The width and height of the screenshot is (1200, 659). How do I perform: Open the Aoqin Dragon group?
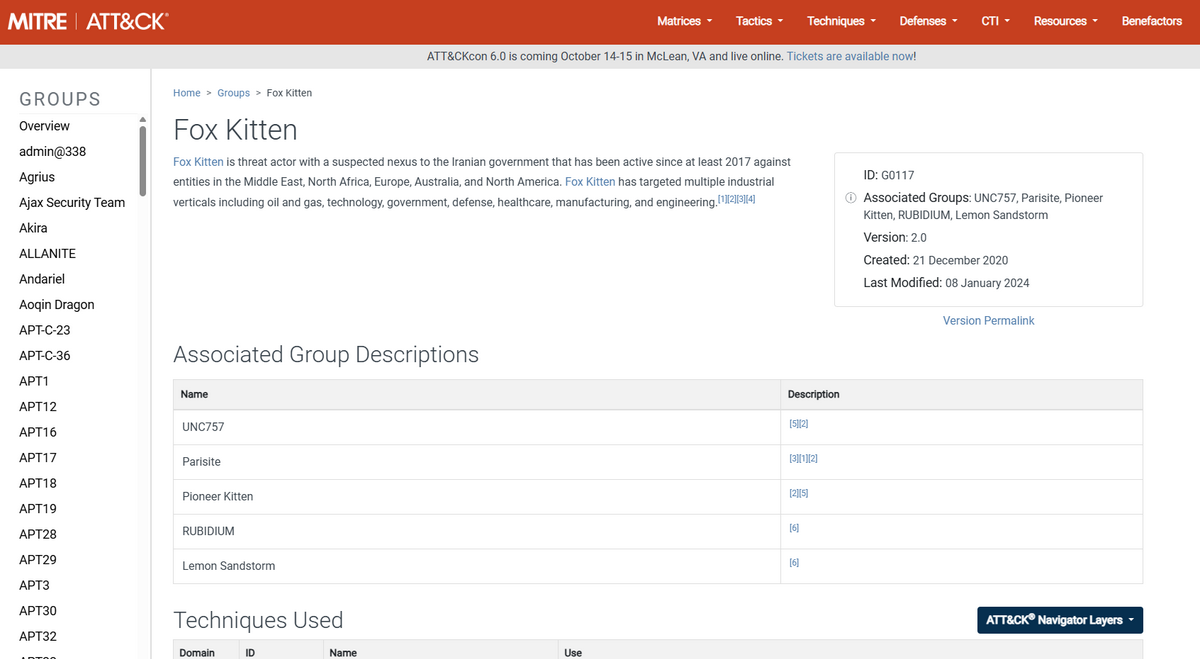(57, 305)
